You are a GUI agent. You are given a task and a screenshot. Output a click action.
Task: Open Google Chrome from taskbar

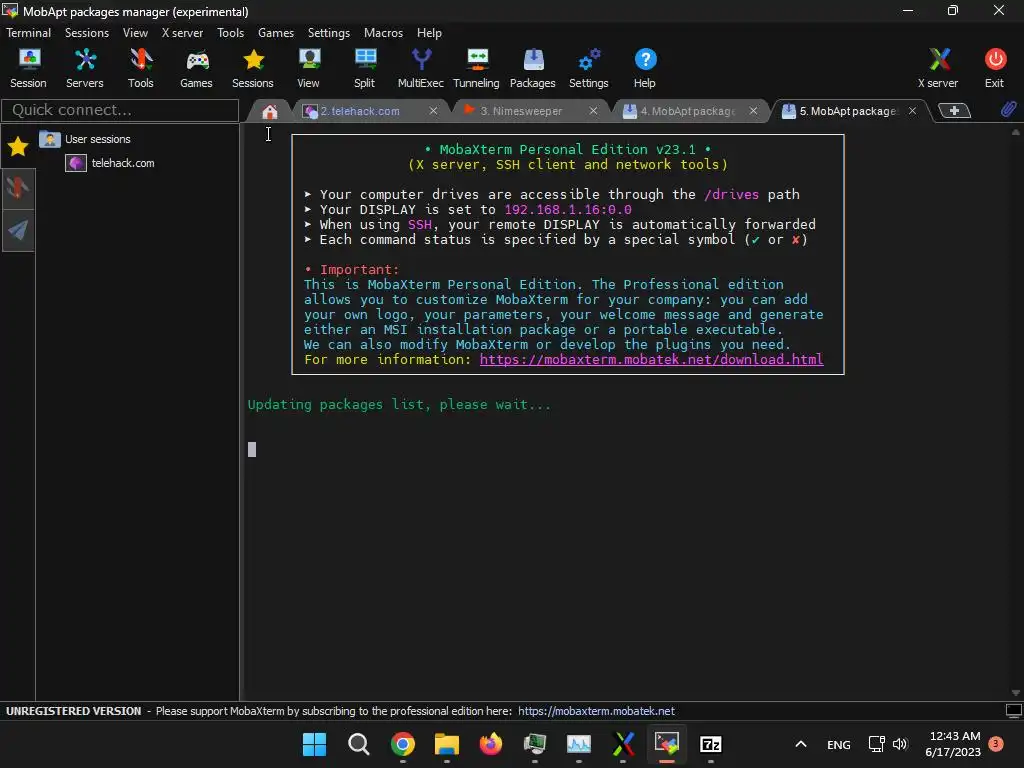click(x=403, y=744)
